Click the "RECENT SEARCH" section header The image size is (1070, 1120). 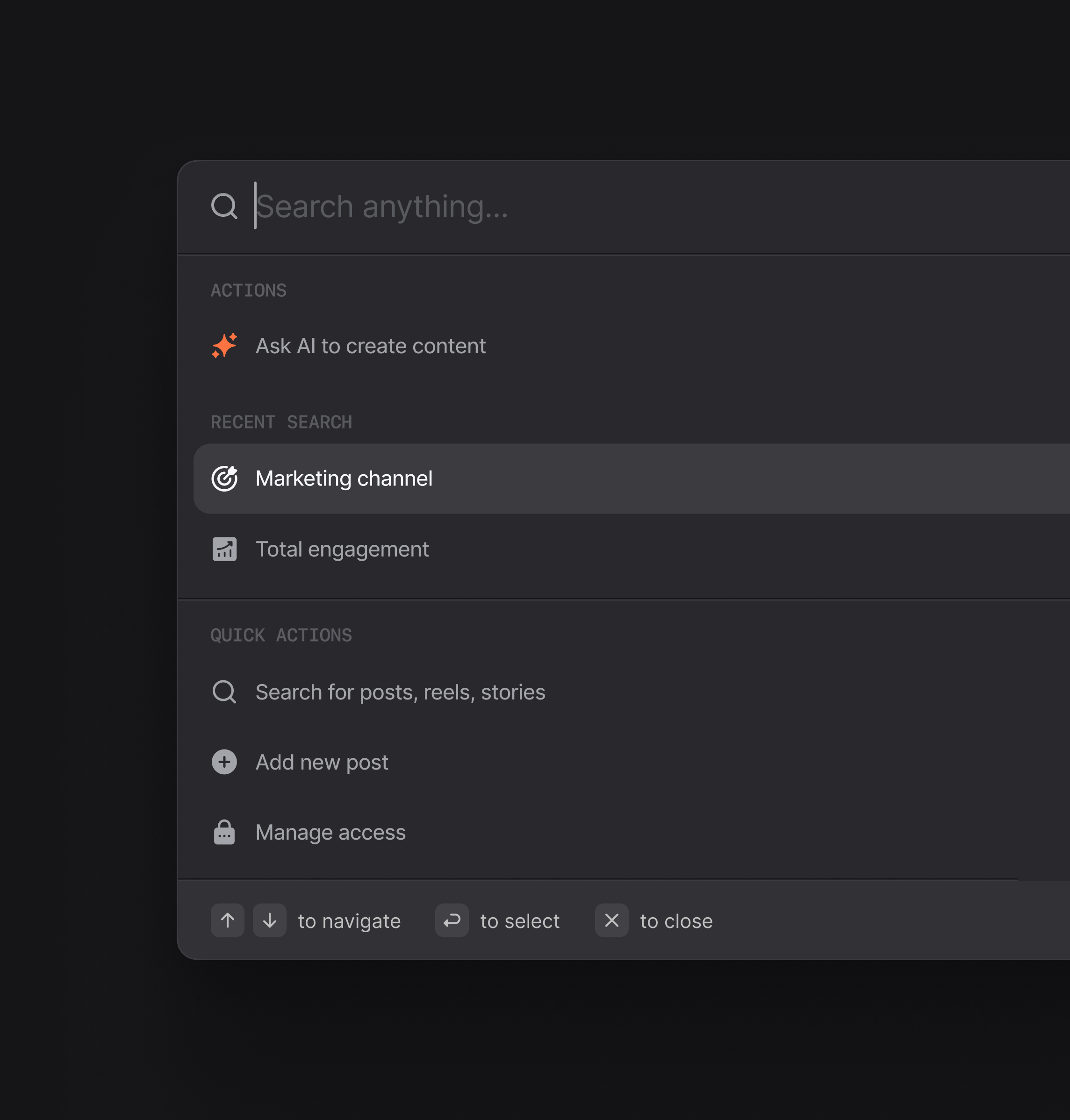pos(281,422)
